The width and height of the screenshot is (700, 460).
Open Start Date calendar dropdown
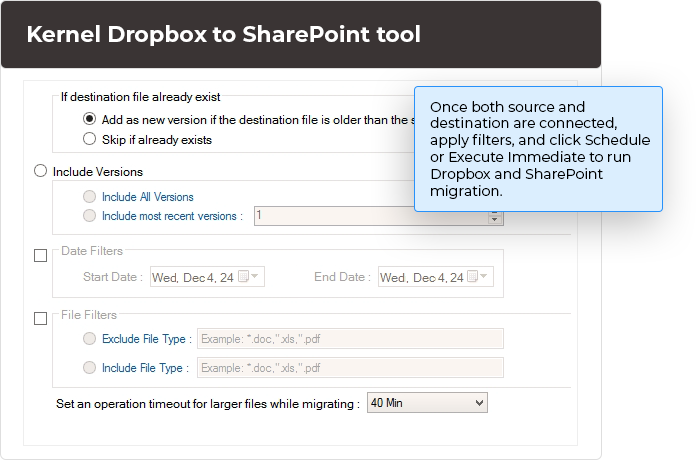(x=255, y=276)
